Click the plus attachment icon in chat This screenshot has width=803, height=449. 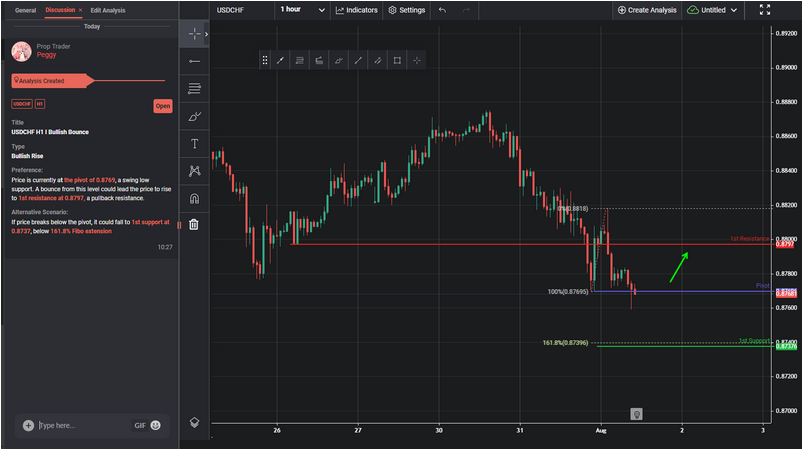pyautogui.click(x=28, y=425)
